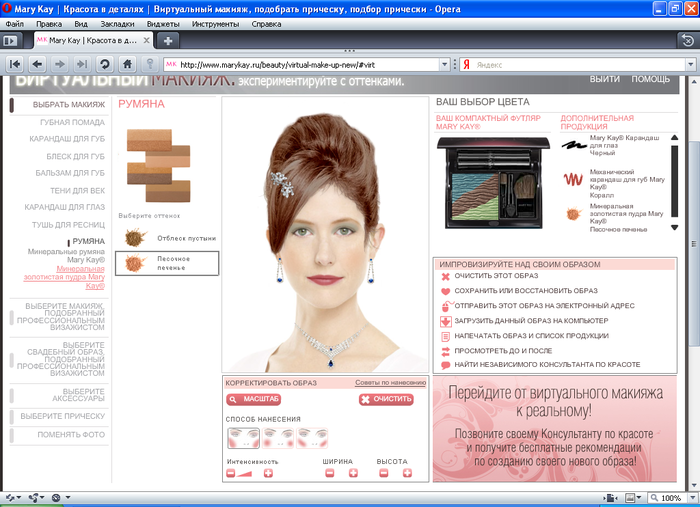Click the email this look icon
The image size is (700, 507).
[446, 306]
